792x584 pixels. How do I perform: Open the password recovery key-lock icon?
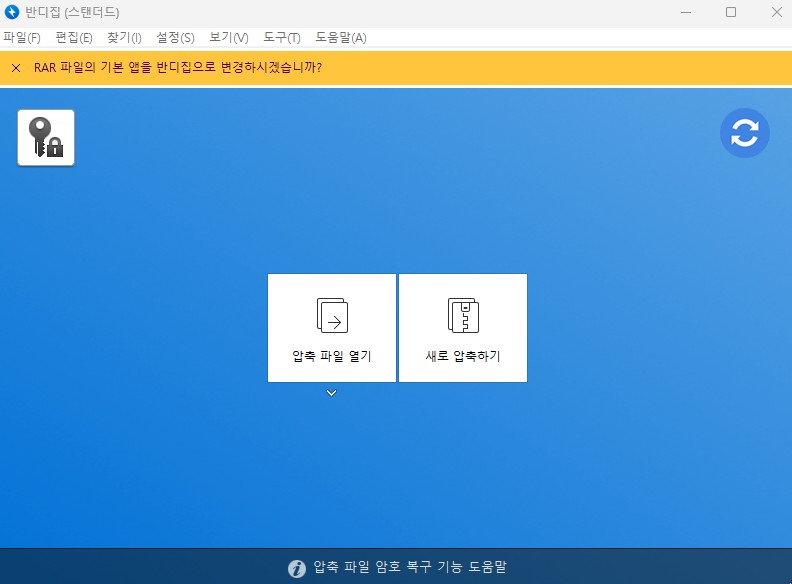pos(46,137)
